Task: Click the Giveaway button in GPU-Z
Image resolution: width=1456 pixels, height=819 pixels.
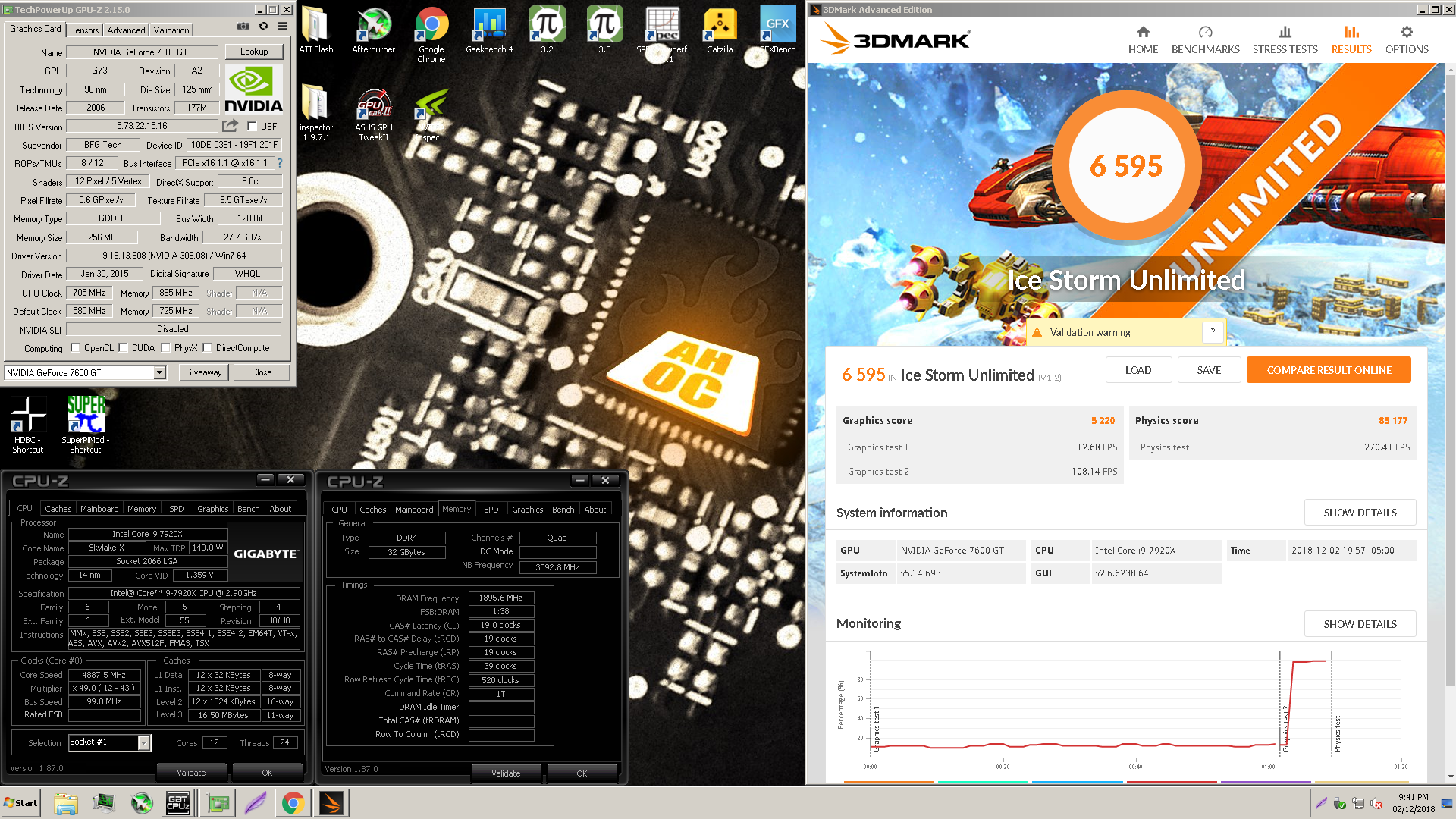Action: tap(204, 372)
